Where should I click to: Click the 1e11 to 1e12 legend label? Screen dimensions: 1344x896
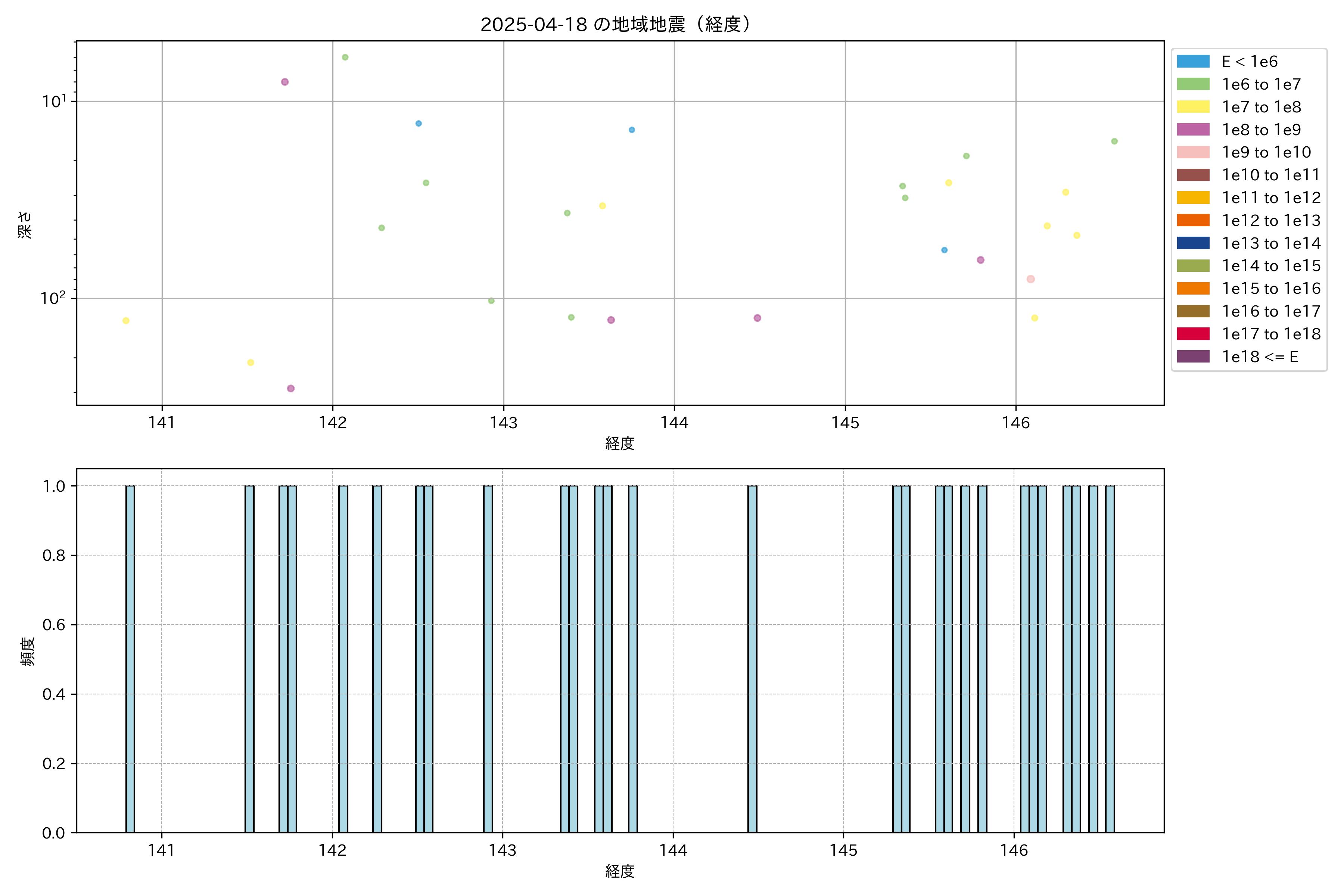(x=1271, y=198)
